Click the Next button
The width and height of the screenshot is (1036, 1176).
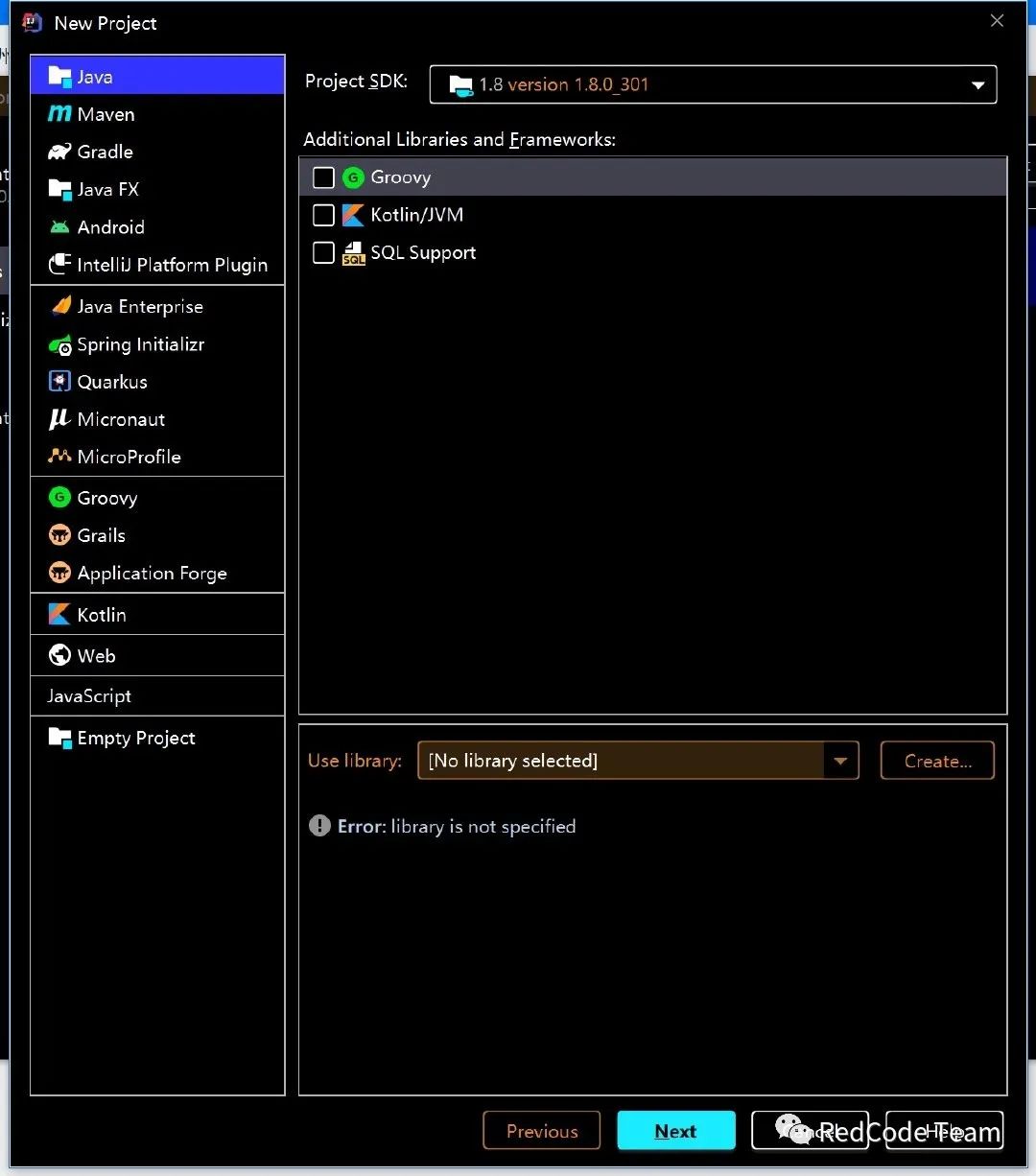676,1131
